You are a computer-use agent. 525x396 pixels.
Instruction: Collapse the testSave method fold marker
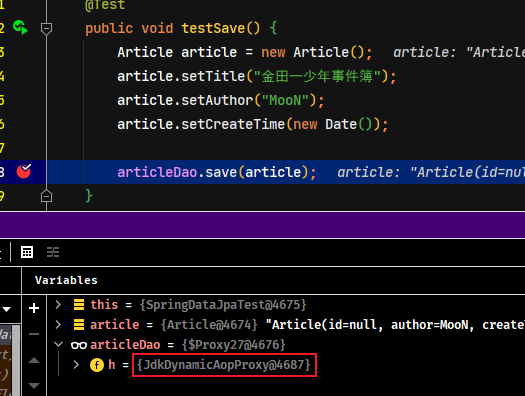click(x=46, y=28)
